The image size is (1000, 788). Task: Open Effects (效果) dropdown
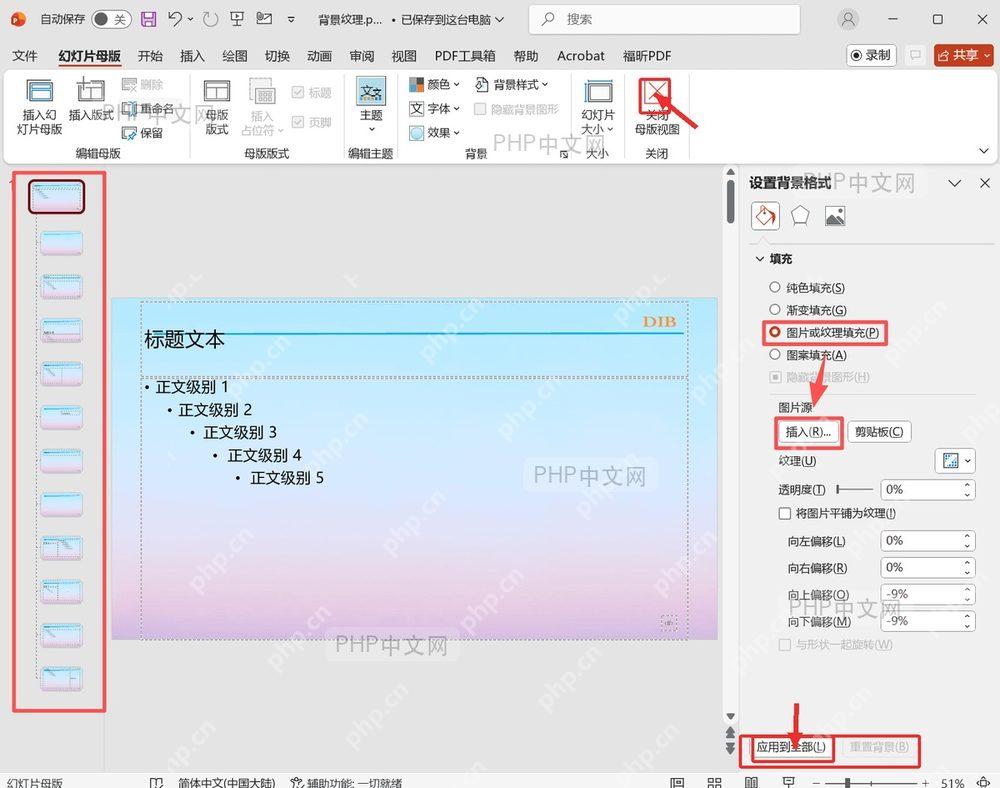click(434, 133)
